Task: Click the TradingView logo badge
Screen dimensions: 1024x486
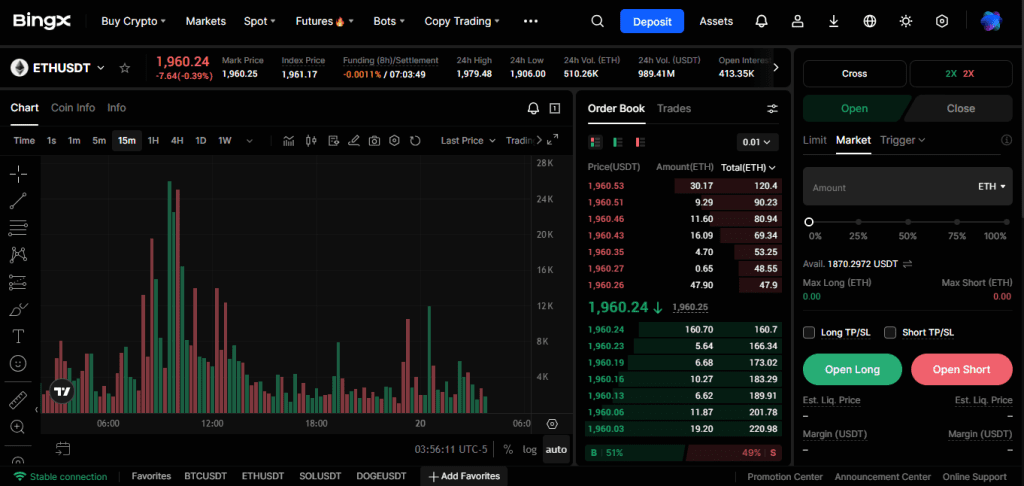Action: (62, 392)
